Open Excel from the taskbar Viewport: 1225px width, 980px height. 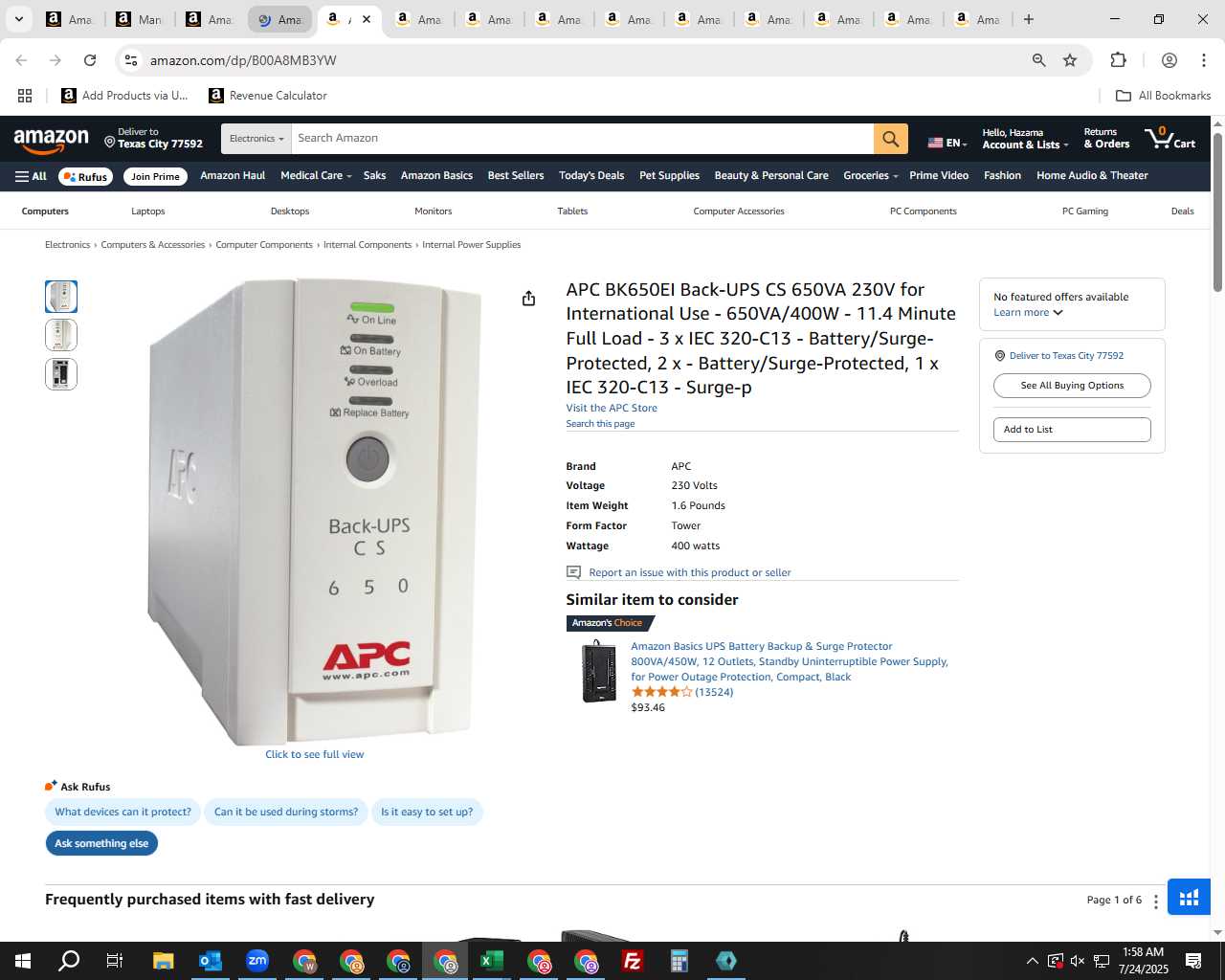(491, 961)
